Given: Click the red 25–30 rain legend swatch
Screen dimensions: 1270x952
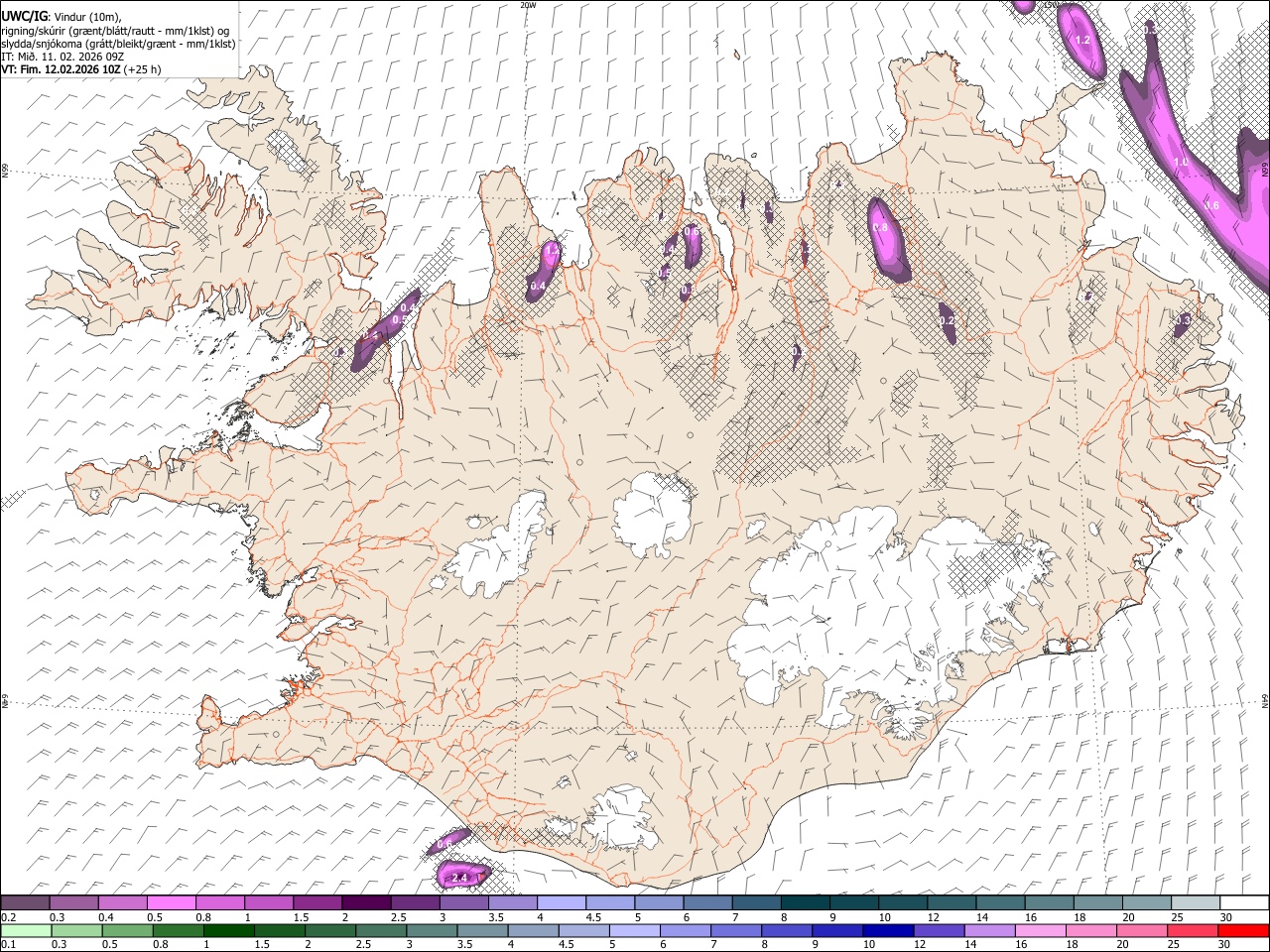Looking at the screenshot, I should click(1193, 930).
